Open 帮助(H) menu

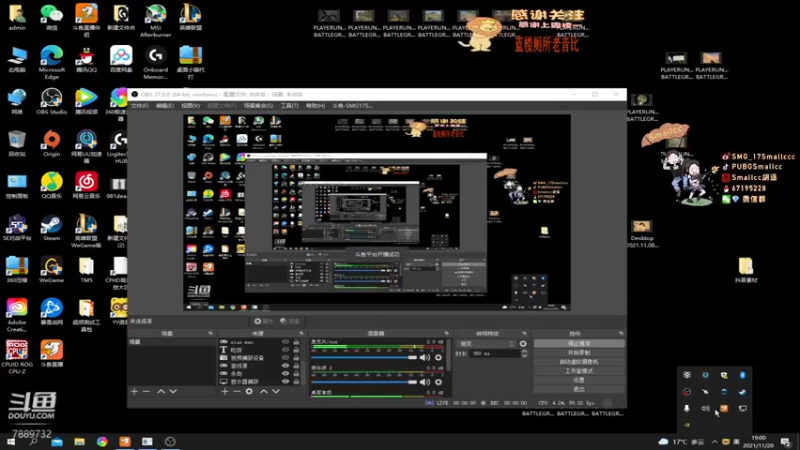click(315, 106)
